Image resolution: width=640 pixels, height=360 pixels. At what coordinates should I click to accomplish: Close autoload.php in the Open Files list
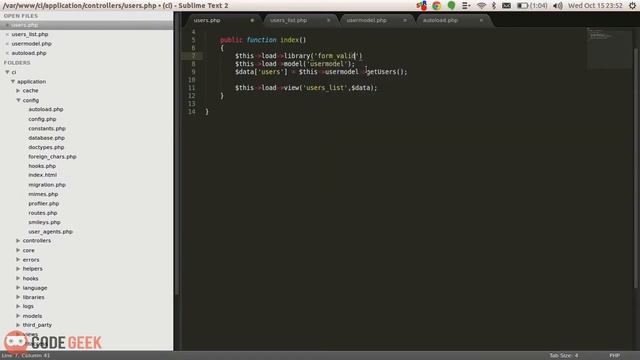tap(7, 53)
